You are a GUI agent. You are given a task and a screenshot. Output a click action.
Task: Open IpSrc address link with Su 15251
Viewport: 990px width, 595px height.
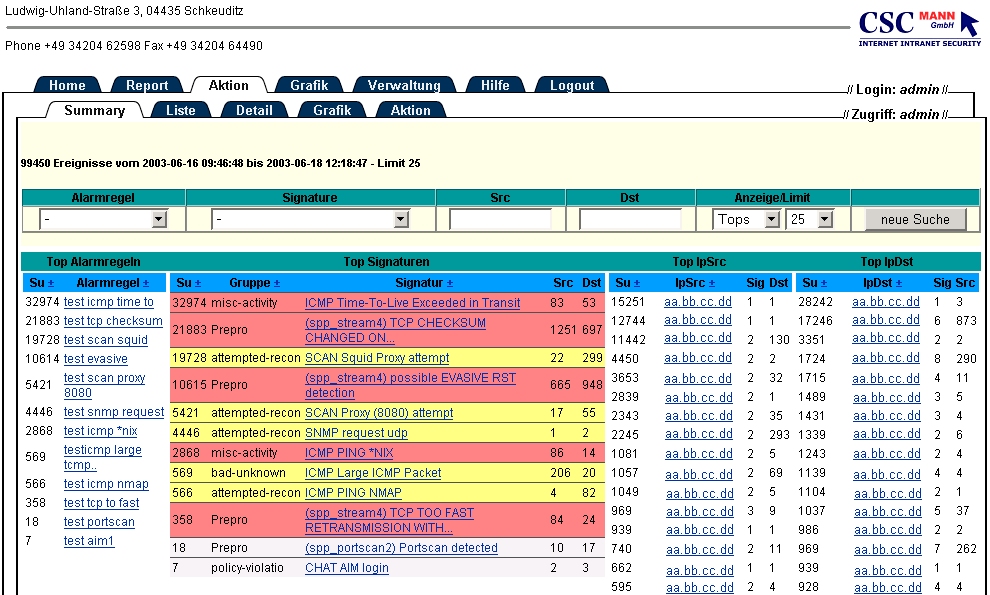click(698, 302)
